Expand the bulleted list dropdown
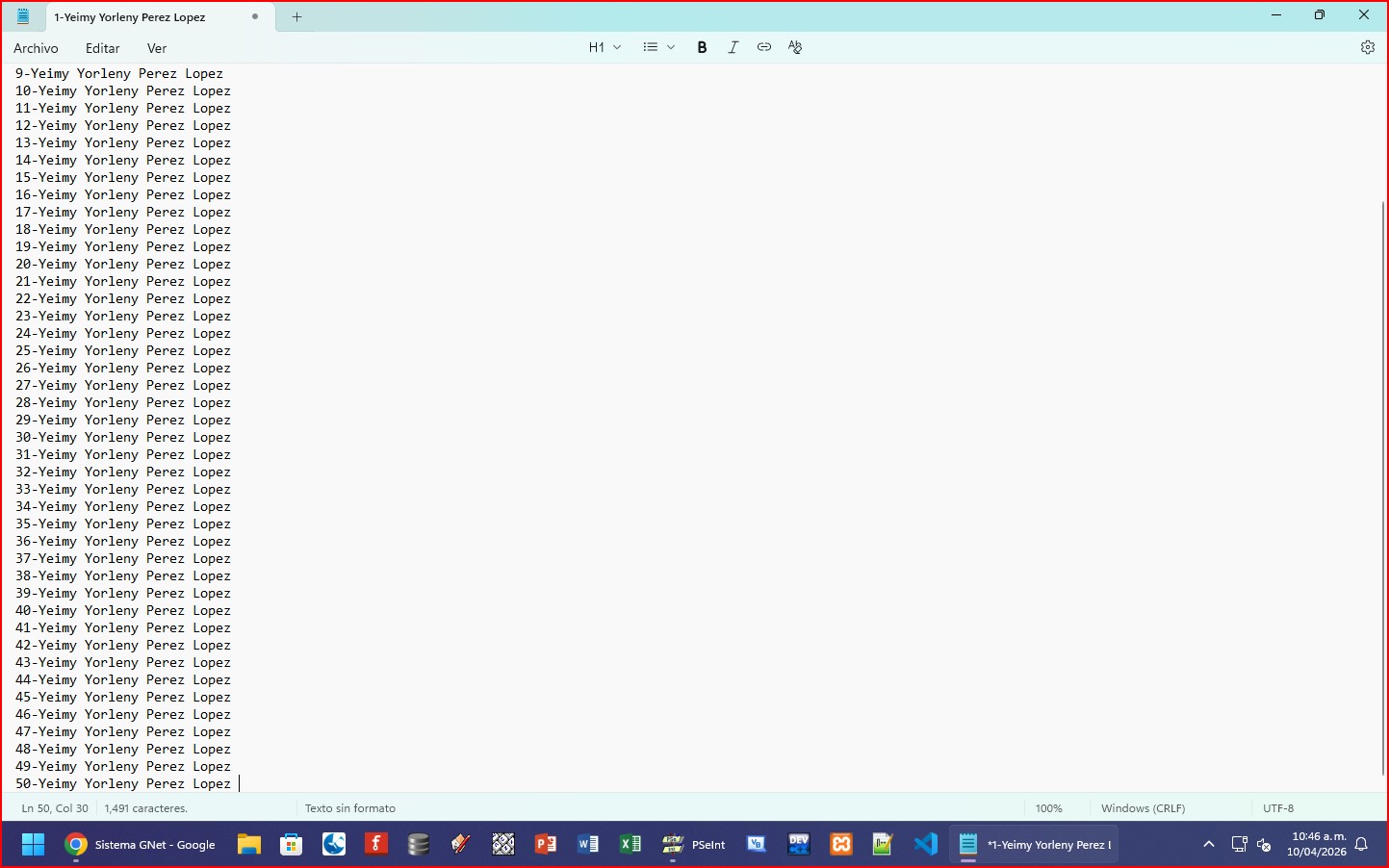Image resolution: width=1389 pixels, height=868 pixels. (x=658, y=47)
